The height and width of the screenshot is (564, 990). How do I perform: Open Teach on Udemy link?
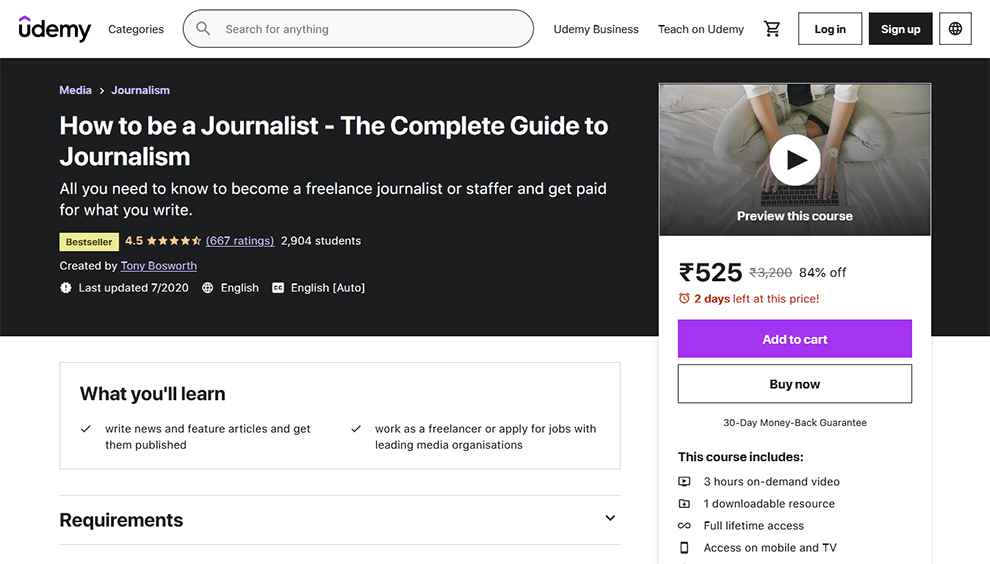coord(701,29)
